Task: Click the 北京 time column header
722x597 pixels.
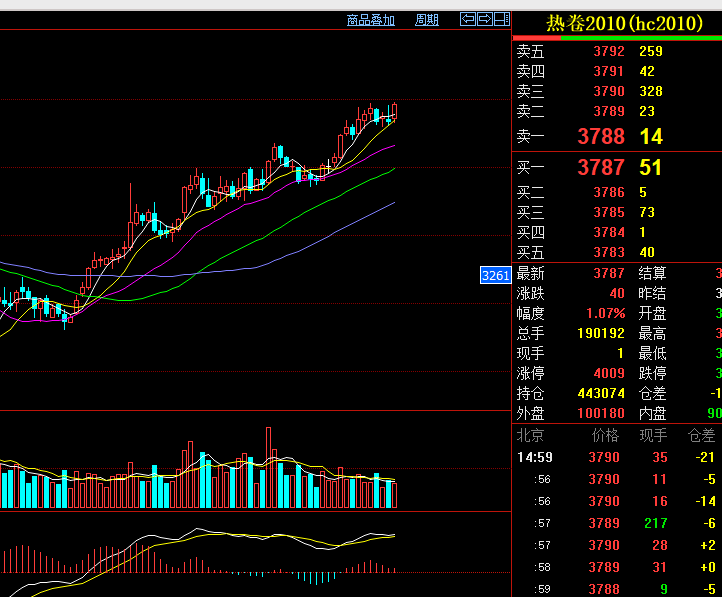Action: click(x=530, y=436)
